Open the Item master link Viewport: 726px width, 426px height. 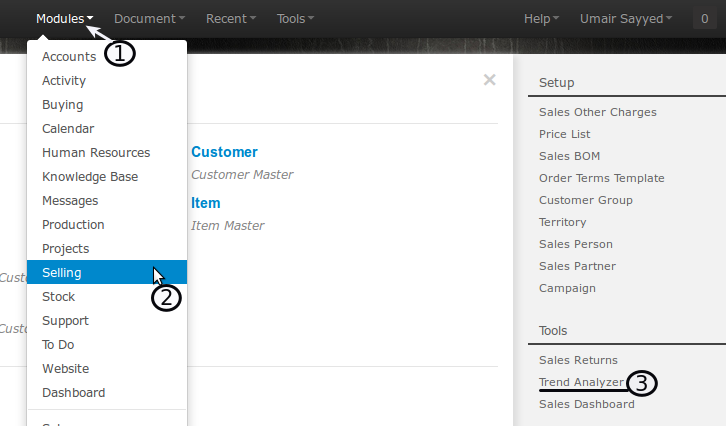coord(205,203)
